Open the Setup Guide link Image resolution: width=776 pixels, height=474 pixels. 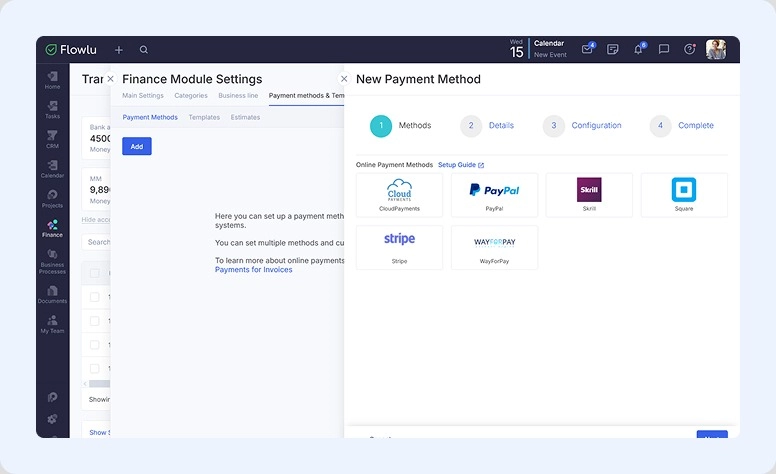[x=461, y=165]
